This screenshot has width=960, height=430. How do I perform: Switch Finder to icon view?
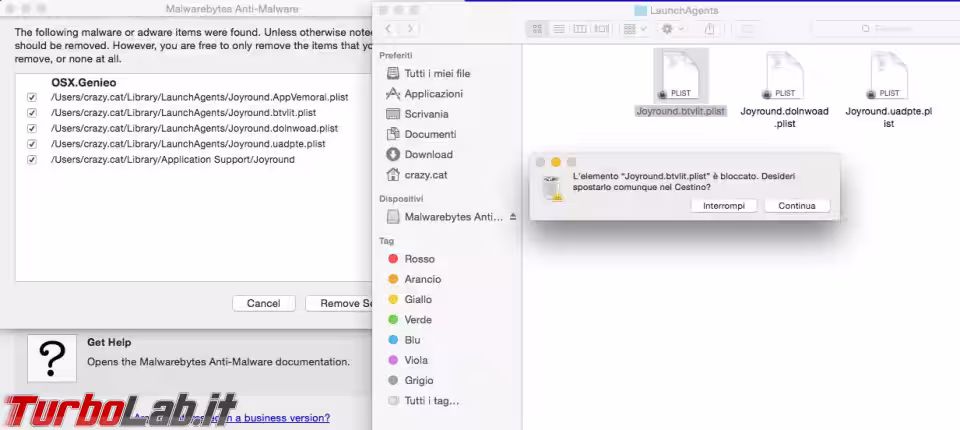pyautogui.click(x=537, y=29)
